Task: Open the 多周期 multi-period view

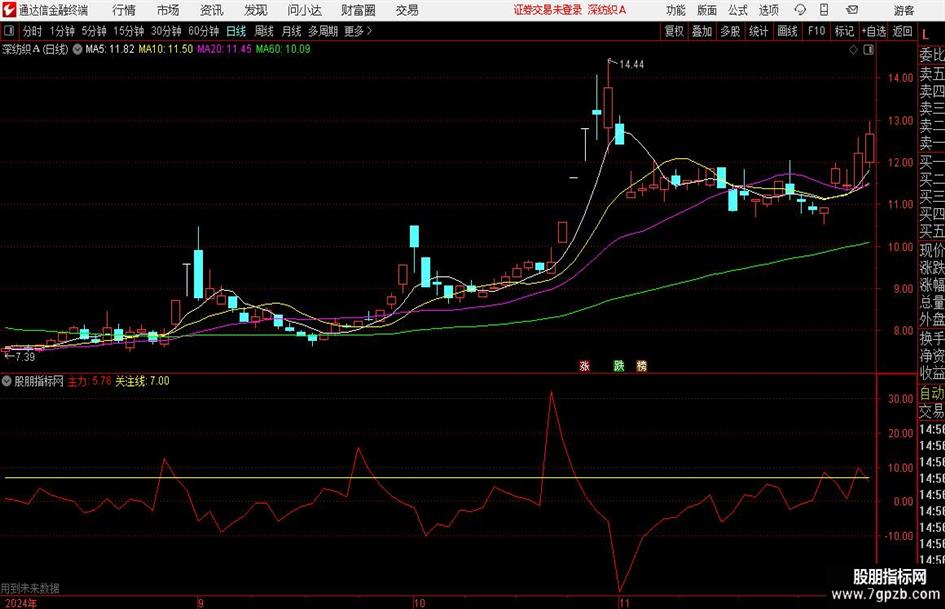Action: (323, 31)
